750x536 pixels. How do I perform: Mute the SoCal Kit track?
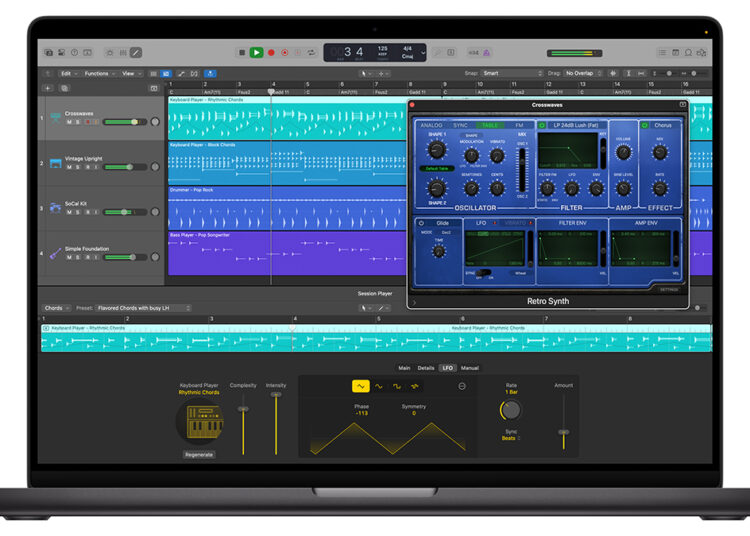(x=69, y=212)
